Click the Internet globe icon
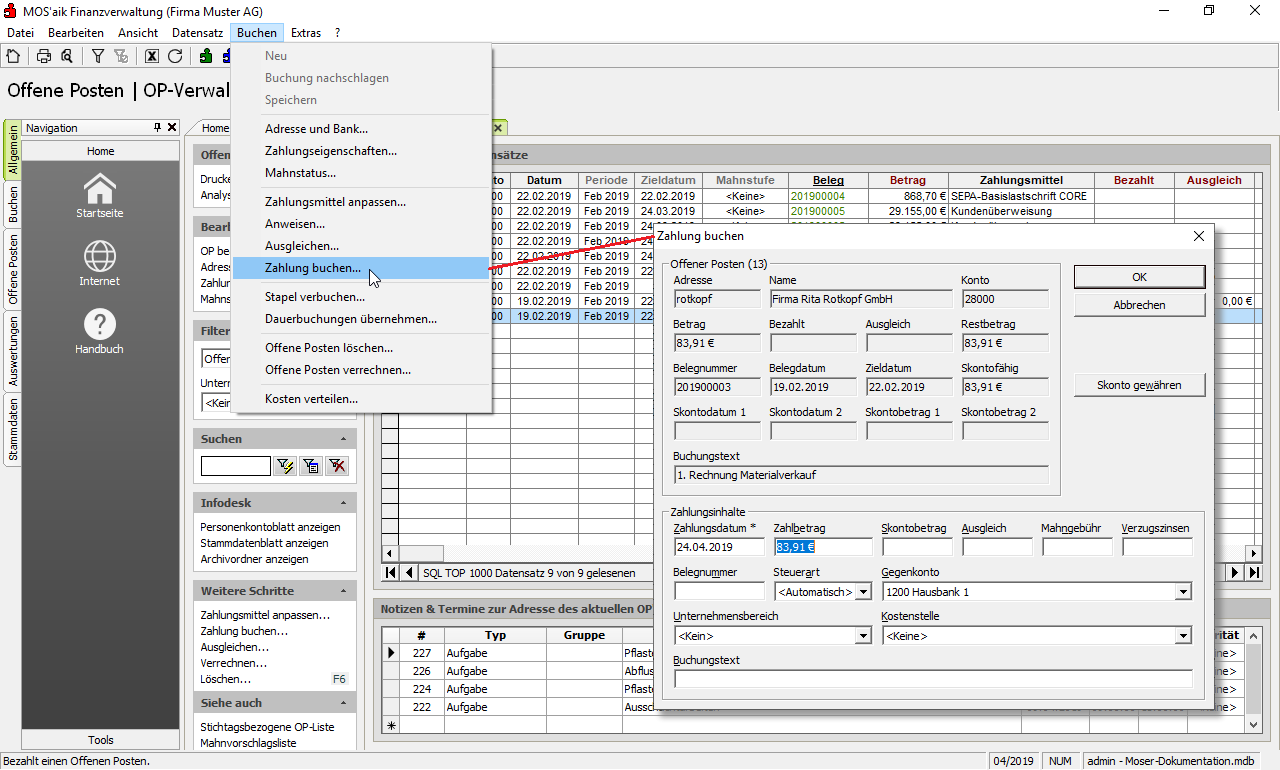Viewport: 1280px width, 770px height. (x=100, y=263)
